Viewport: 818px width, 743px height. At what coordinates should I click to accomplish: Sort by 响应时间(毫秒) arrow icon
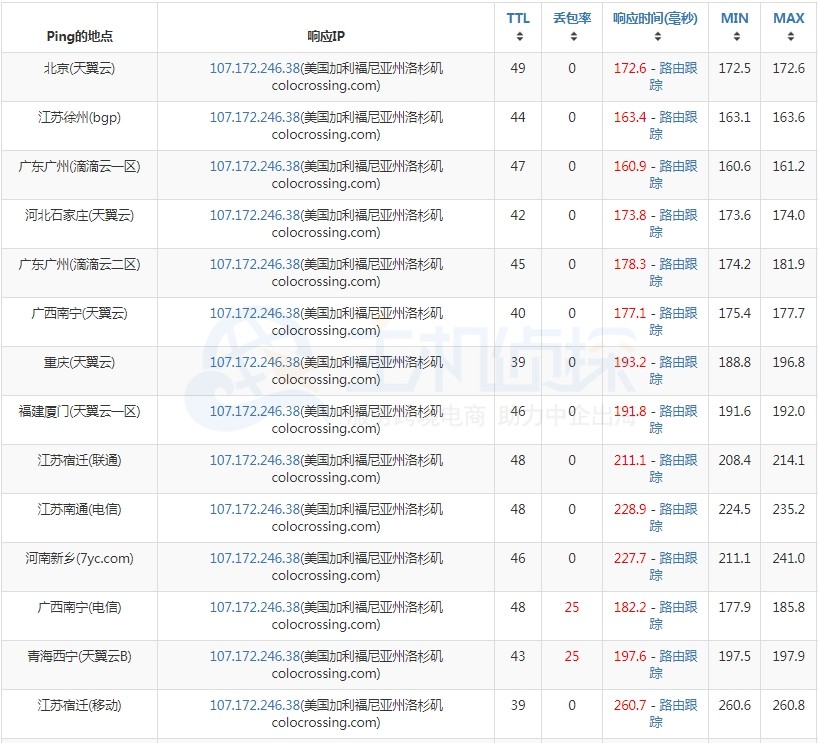(x=656, y=37)
